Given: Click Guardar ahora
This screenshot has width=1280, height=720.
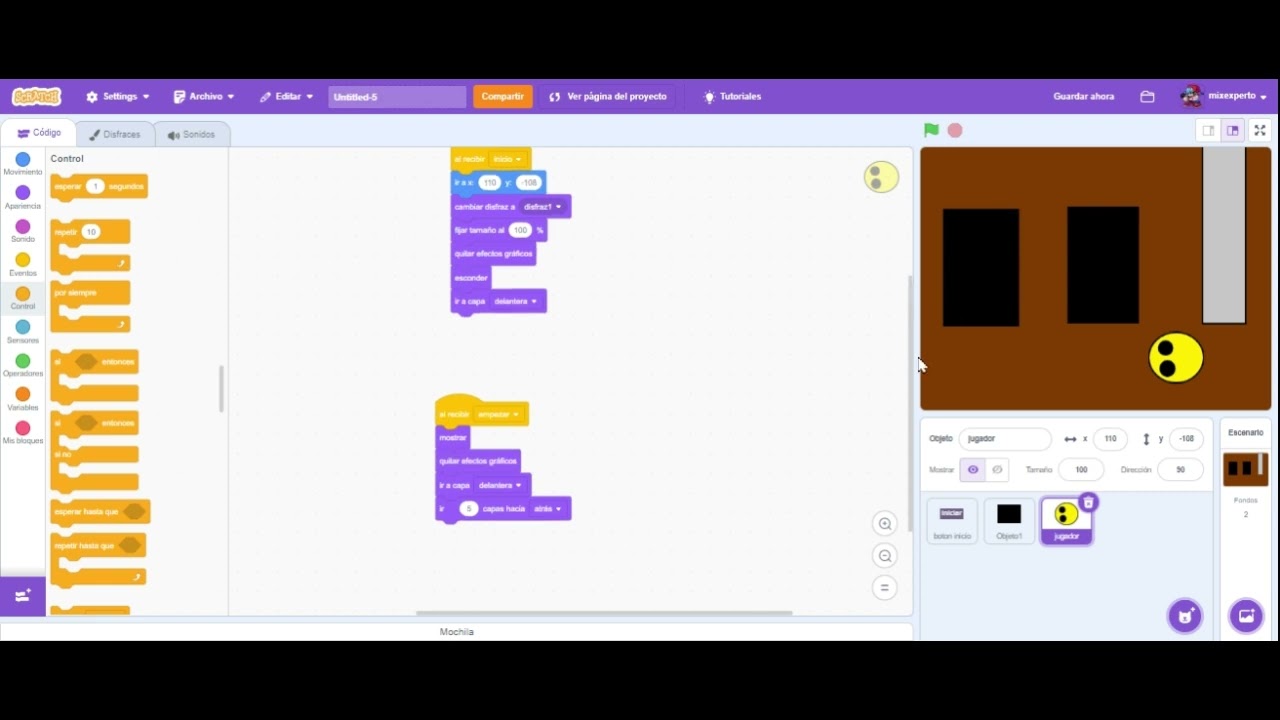Looking at the screenshot, I should [1083, 97].
